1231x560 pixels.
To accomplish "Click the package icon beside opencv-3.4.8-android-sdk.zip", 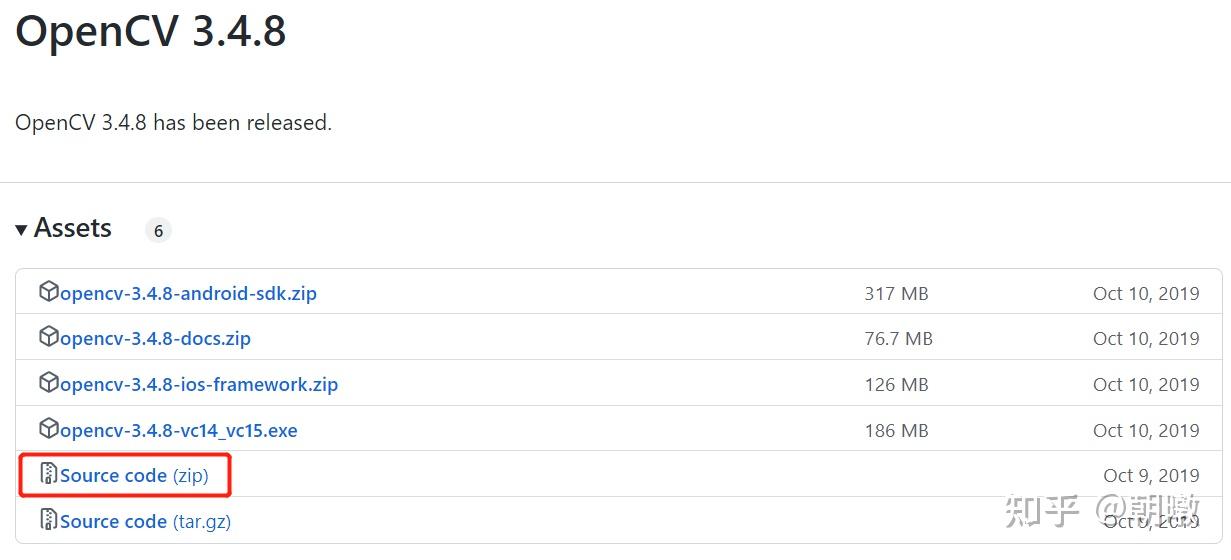I will click(48, 292).
